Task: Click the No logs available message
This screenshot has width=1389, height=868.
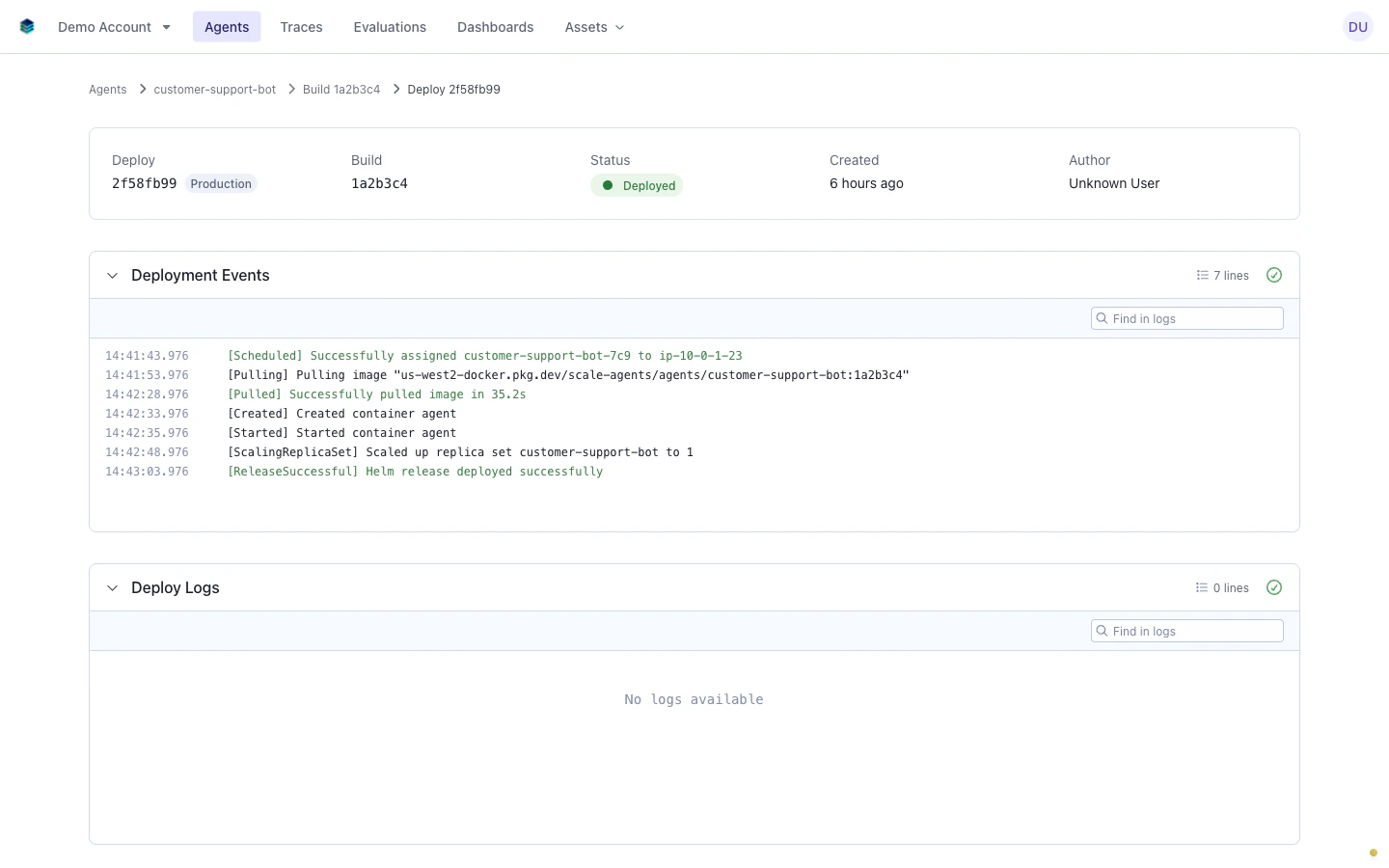Action: tap(694, 699)
